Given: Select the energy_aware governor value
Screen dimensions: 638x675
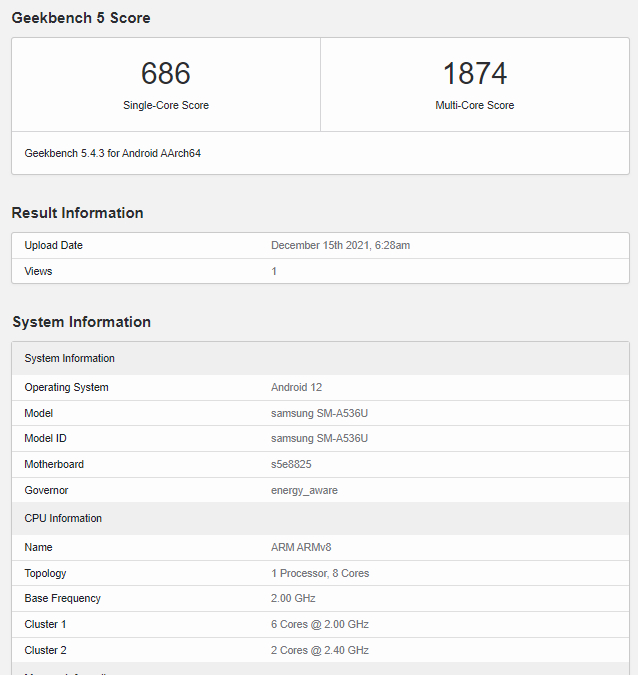Looking at the screenshot, I should [x=304, y=490].
